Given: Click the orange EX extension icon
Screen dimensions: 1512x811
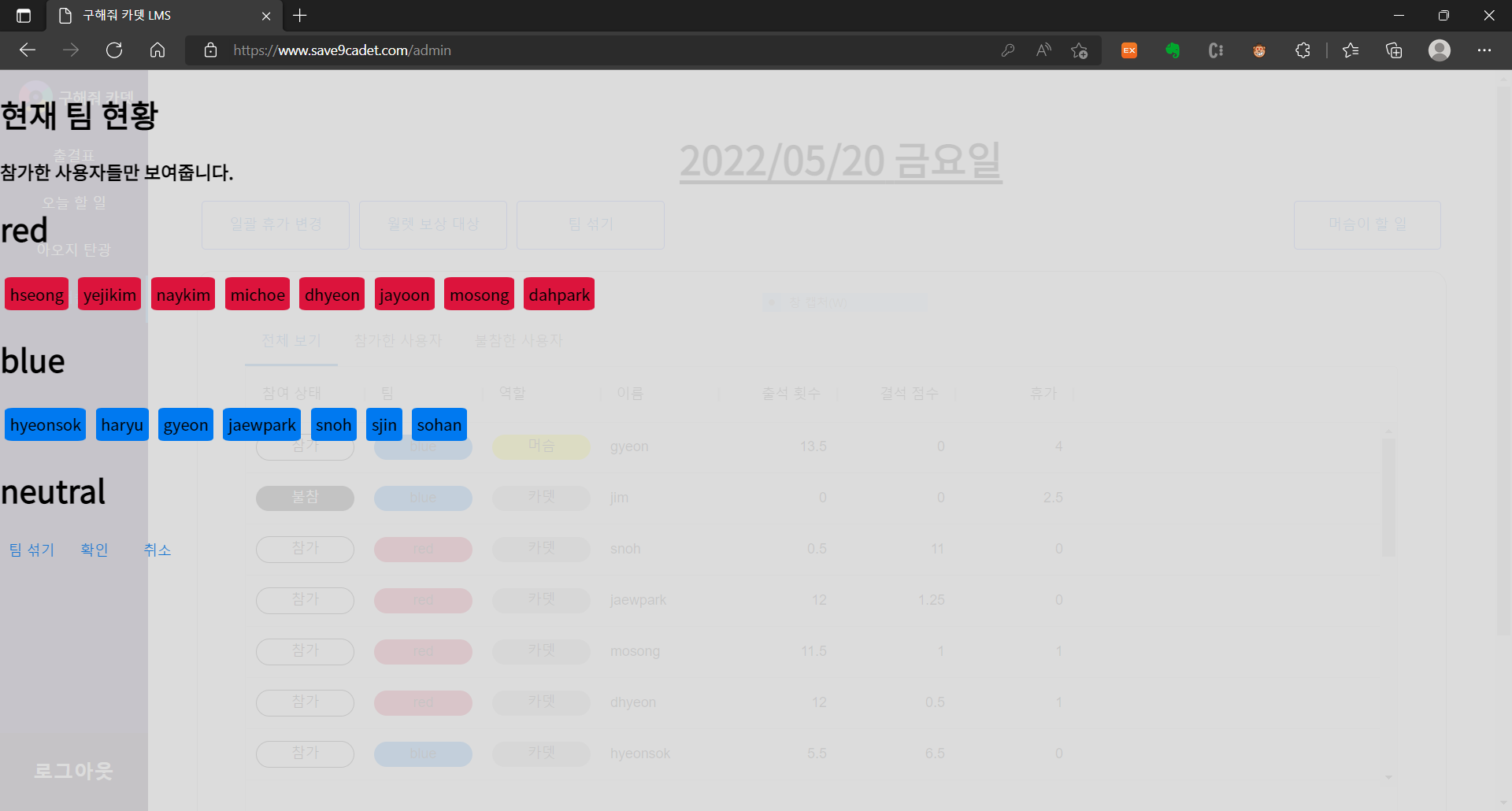Looking at the screenshot, I should coord(1128,50).
